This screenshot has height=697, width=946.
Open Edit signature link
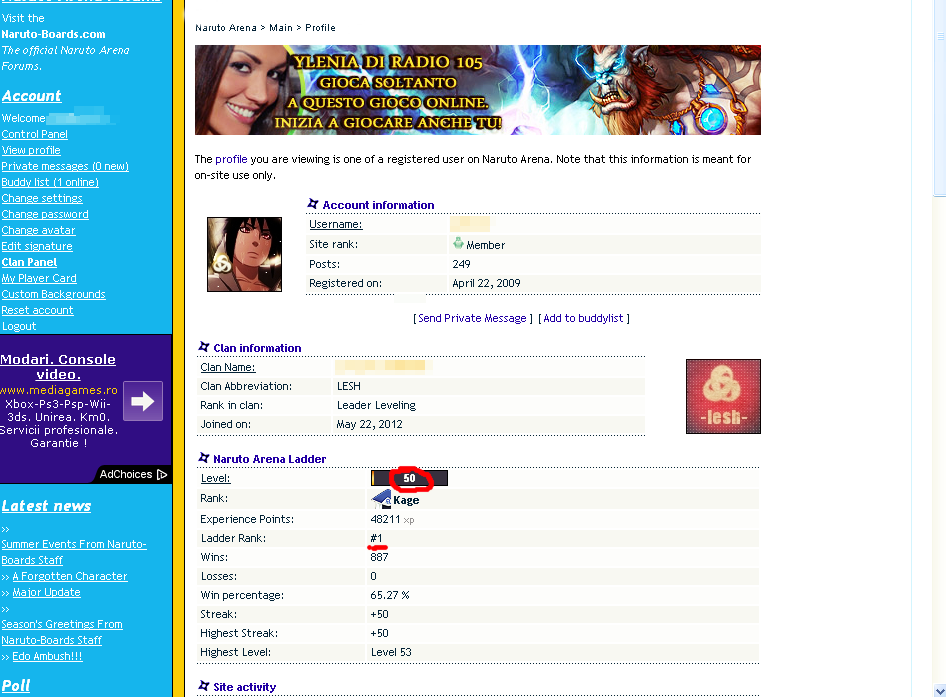(x=37, y=246)
